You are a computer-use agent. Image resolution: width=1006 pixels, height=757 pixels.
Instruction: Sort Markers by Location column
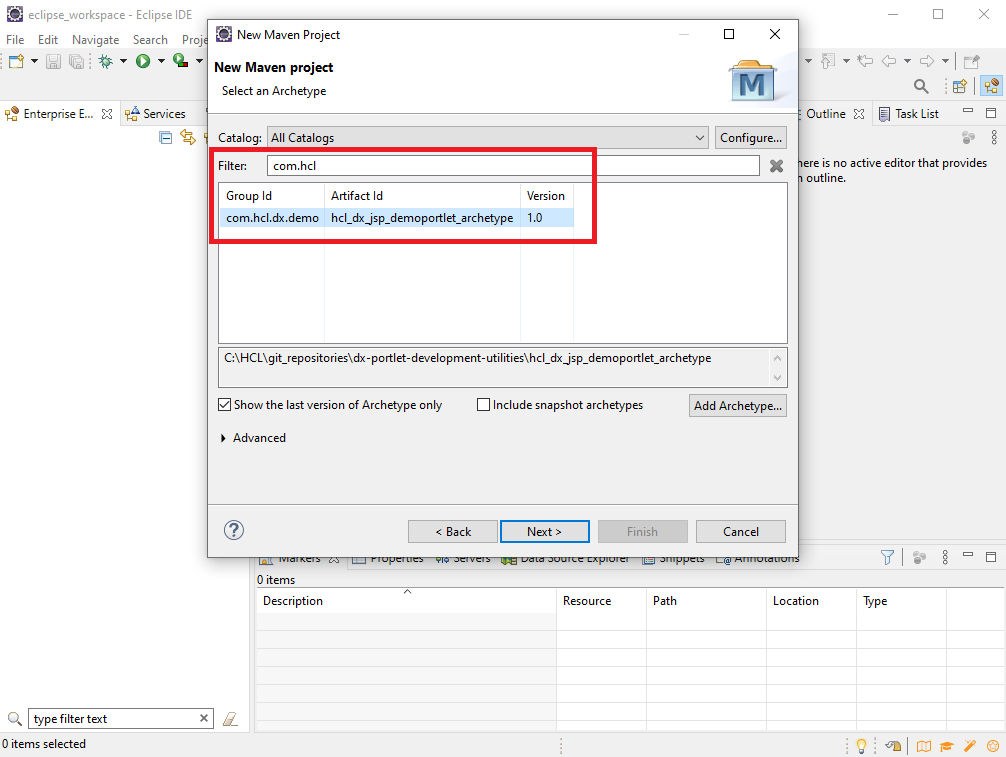click(x=811, y=601)
